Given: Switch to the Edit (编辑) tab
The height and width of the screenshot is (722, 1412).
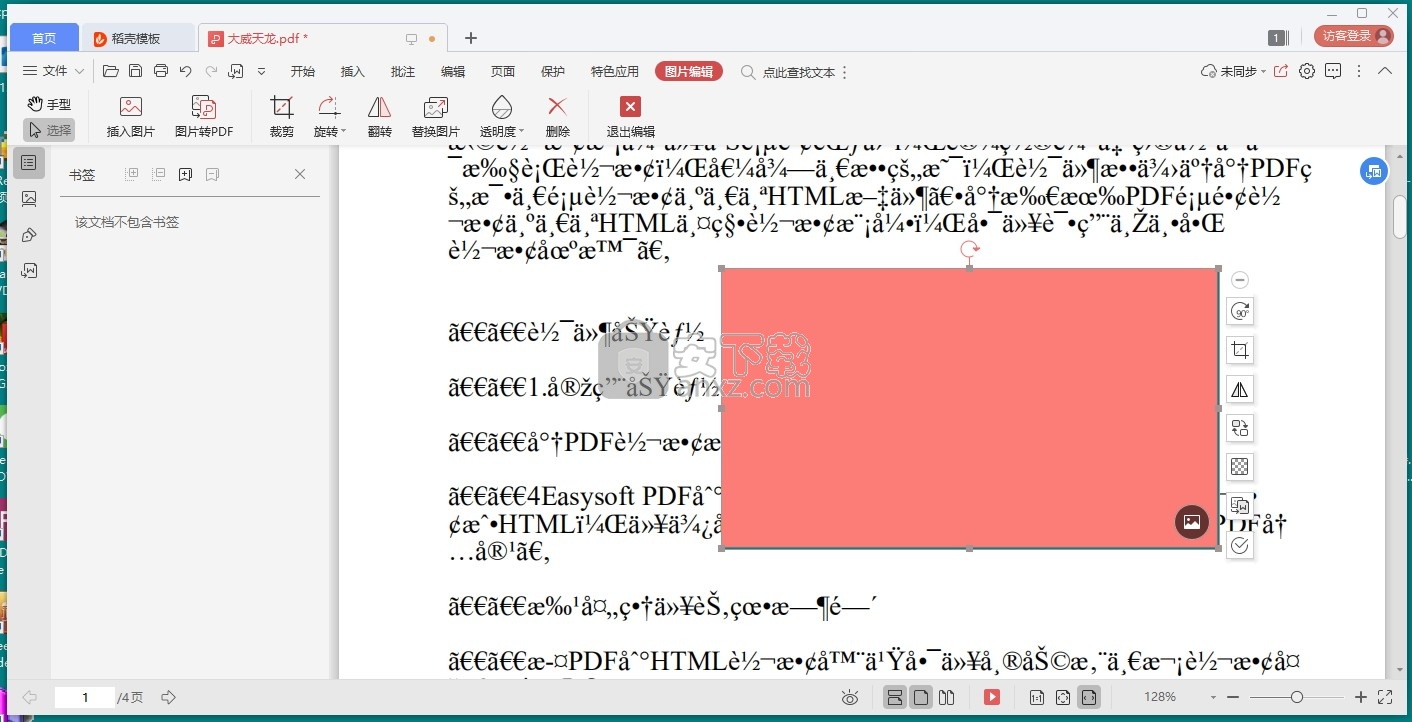Looking at the screenshot, I should click(x=453, y=72).
